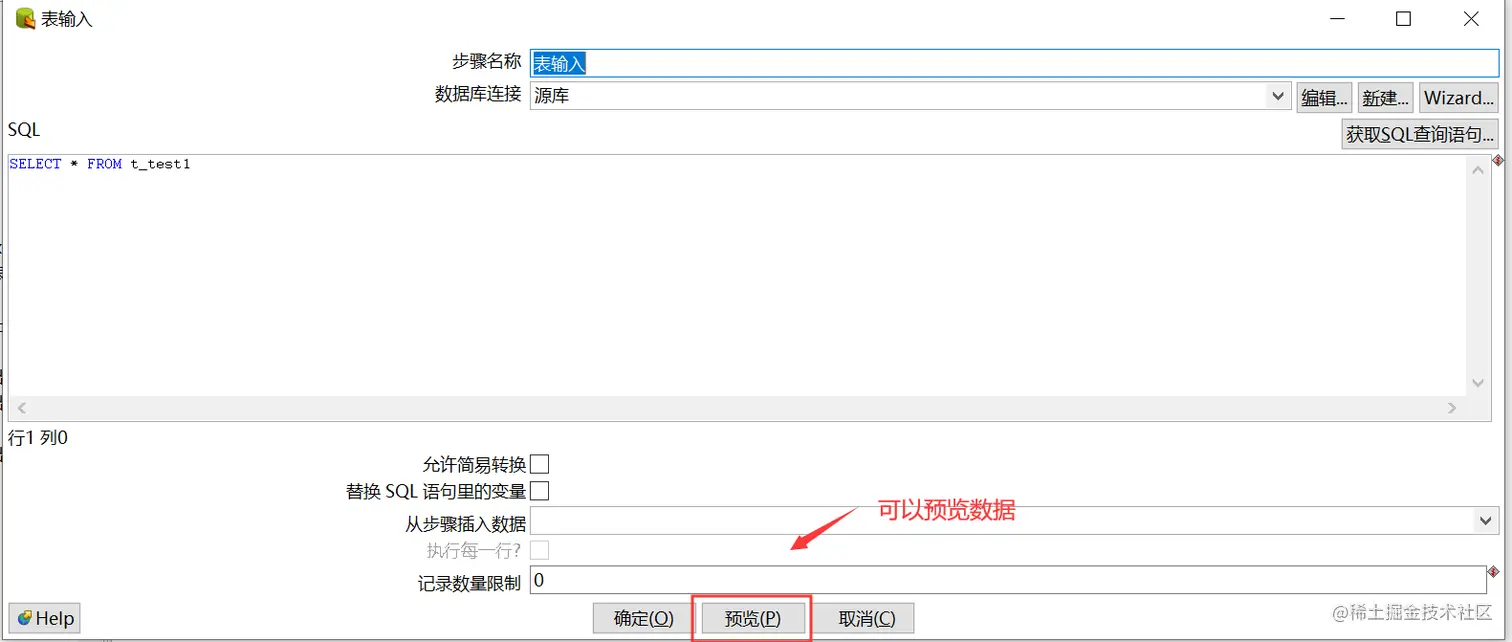
Task: Enable the 允许简易转换 checkbox
Action: coord(539,464)
